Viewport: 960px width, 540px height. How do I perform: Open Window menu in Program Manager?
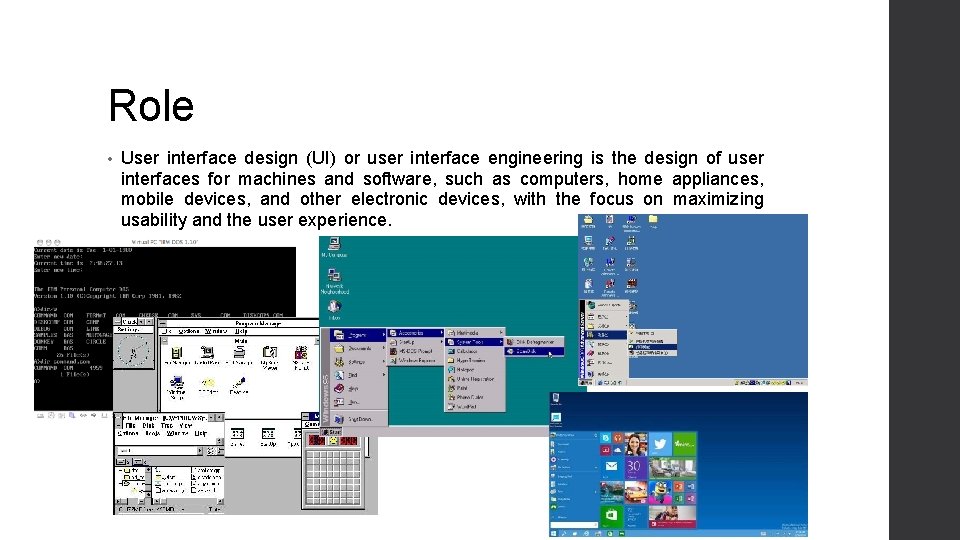(x=216, y=331)
